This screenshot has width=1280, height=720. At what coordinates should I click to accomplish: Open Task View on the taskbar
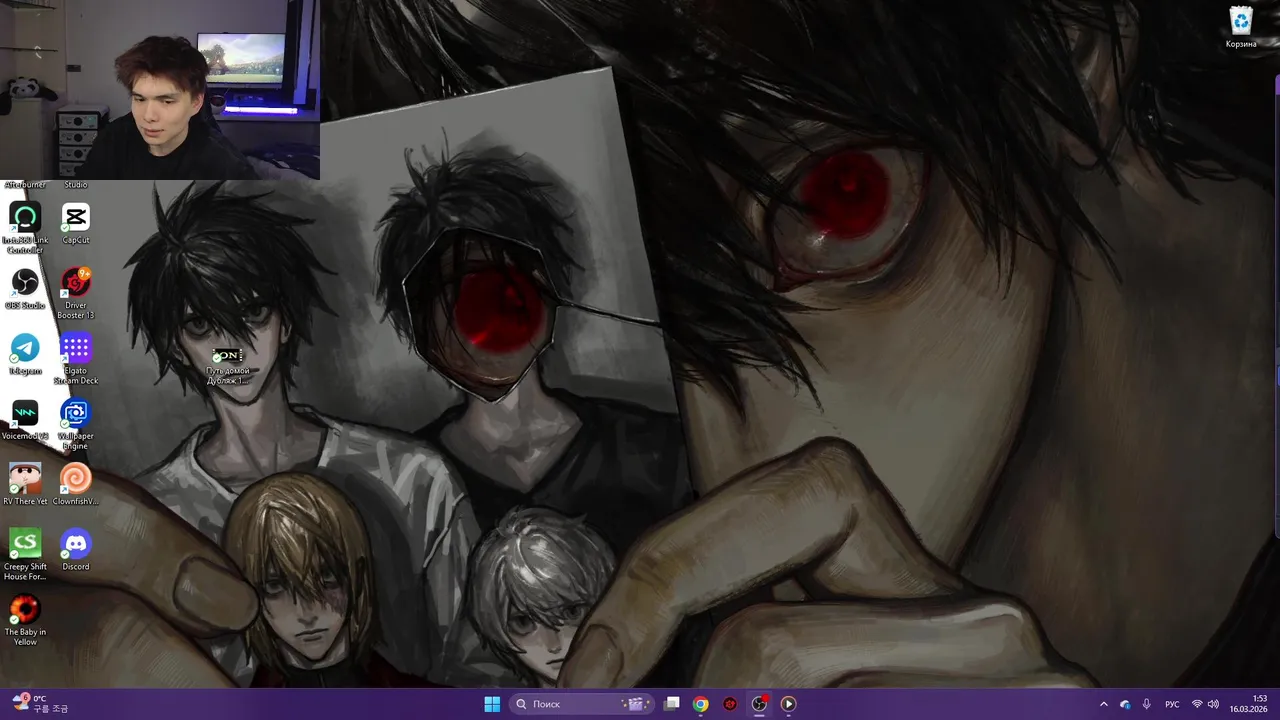(x=672, y=704)
